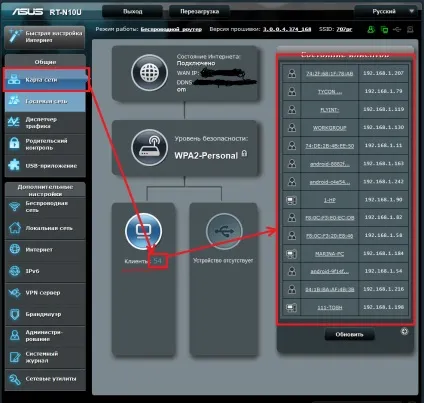424x403 pixels.
Task: Click the USB device icon
Action: click(224, 231)
